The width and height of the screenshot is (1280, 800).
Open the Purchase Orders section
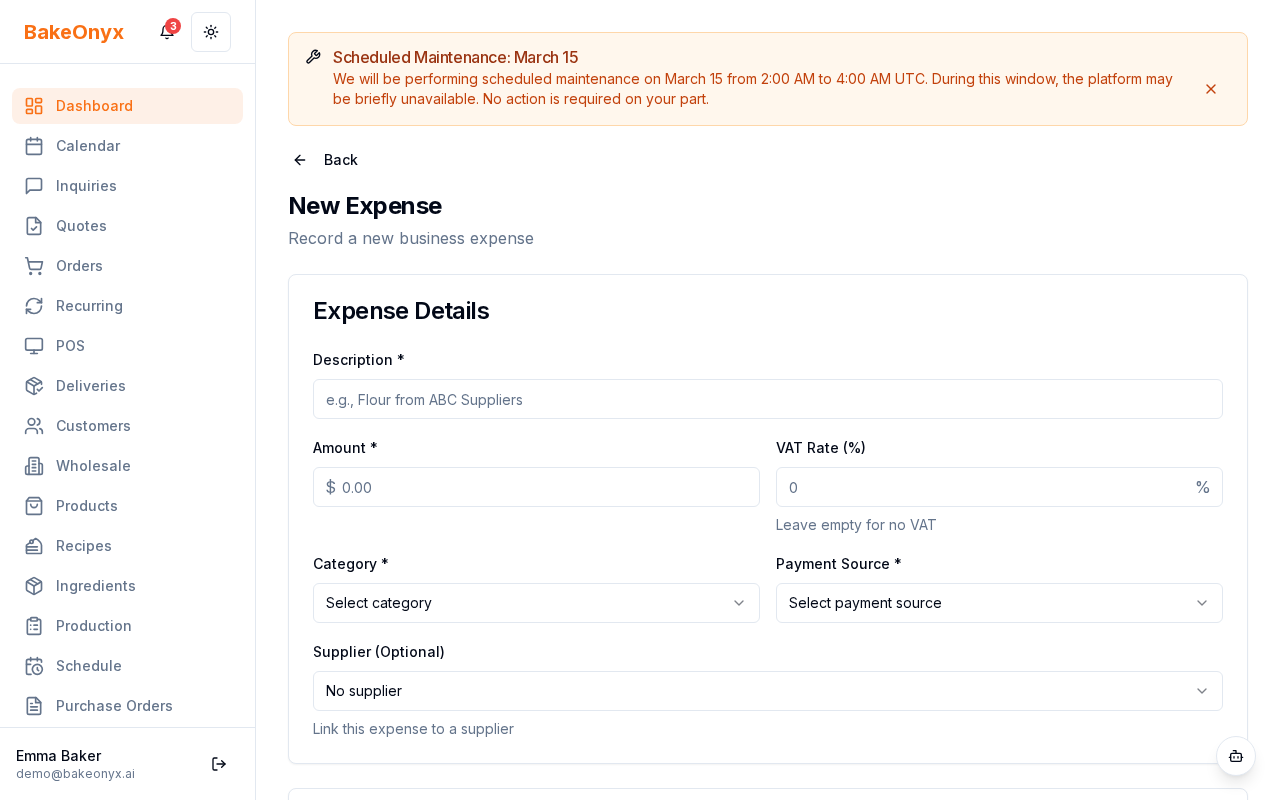114,706
